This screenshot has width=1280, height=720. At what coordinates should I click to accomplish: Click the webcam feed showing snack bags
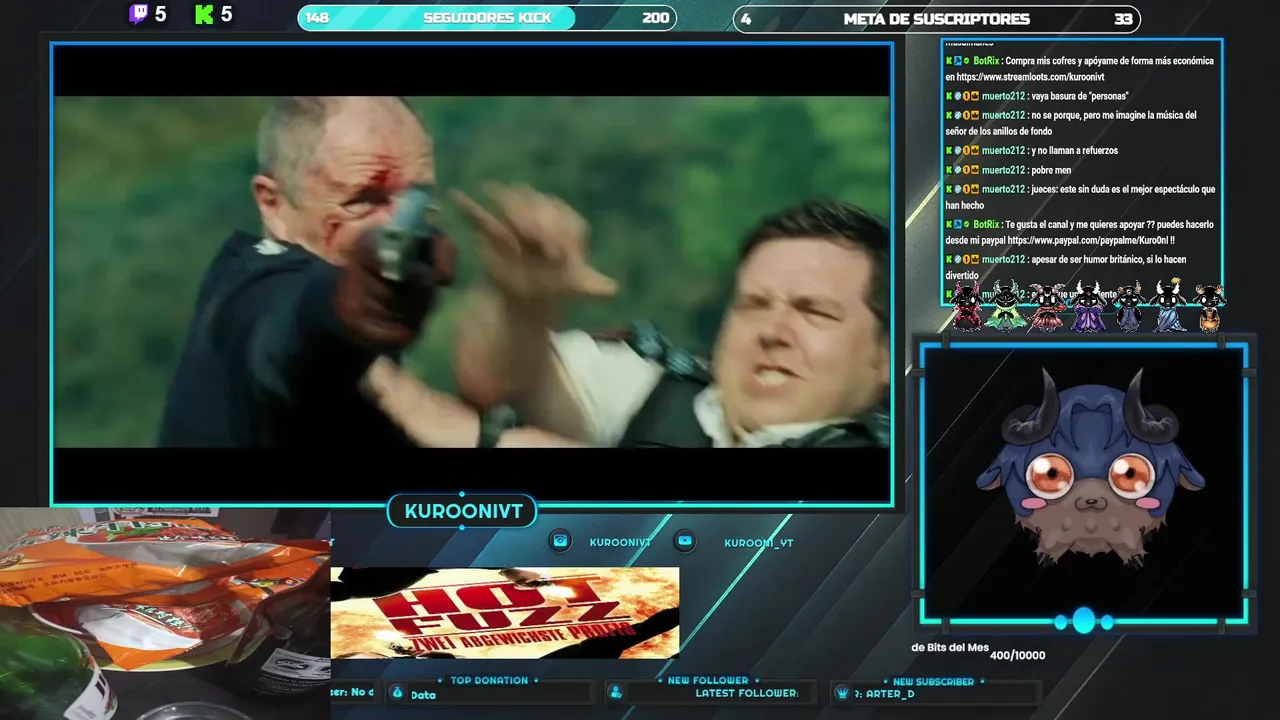165,614
